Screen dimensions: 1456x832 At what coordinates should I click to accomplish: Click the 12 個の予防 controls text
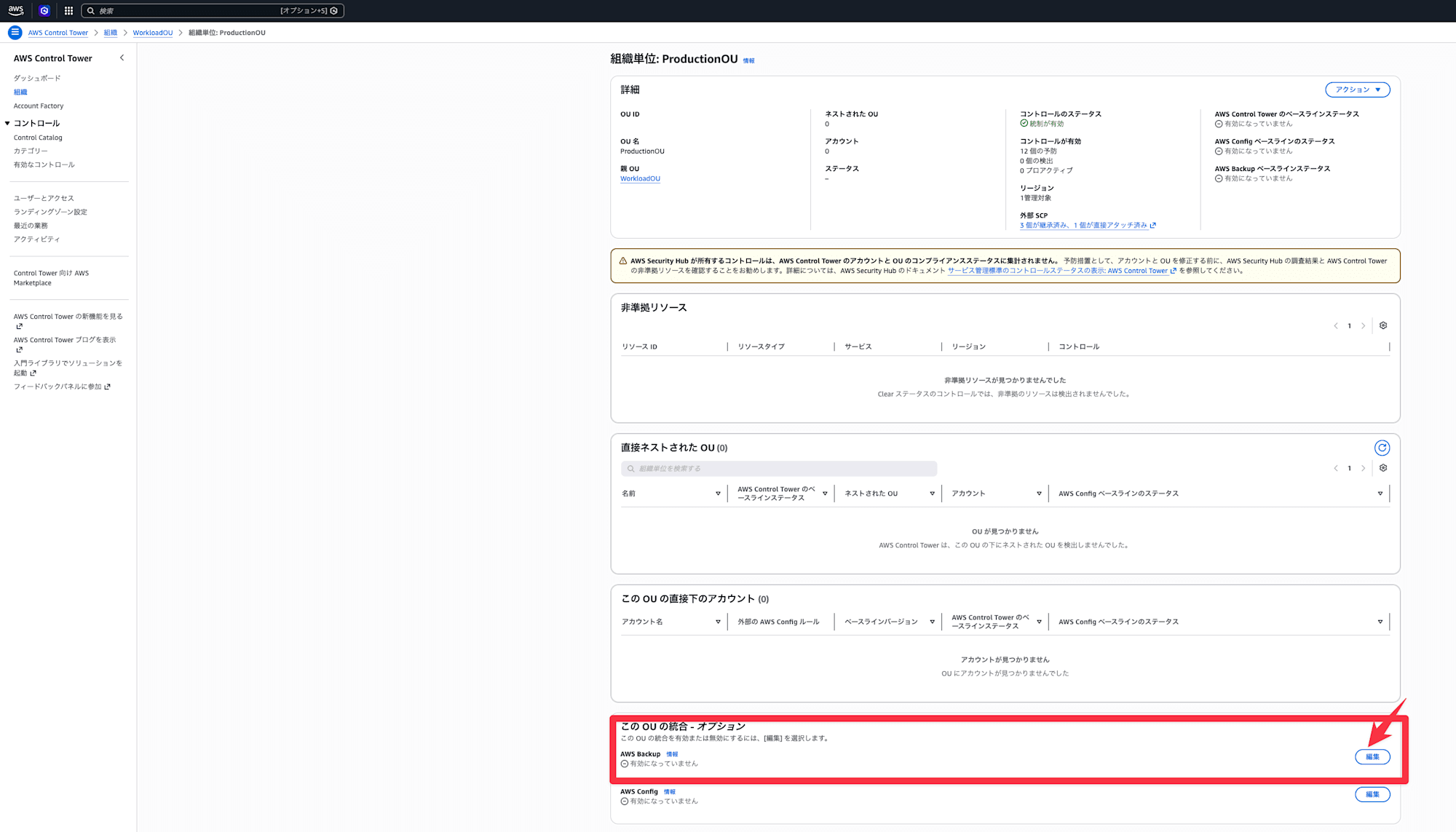point(1038,151)
